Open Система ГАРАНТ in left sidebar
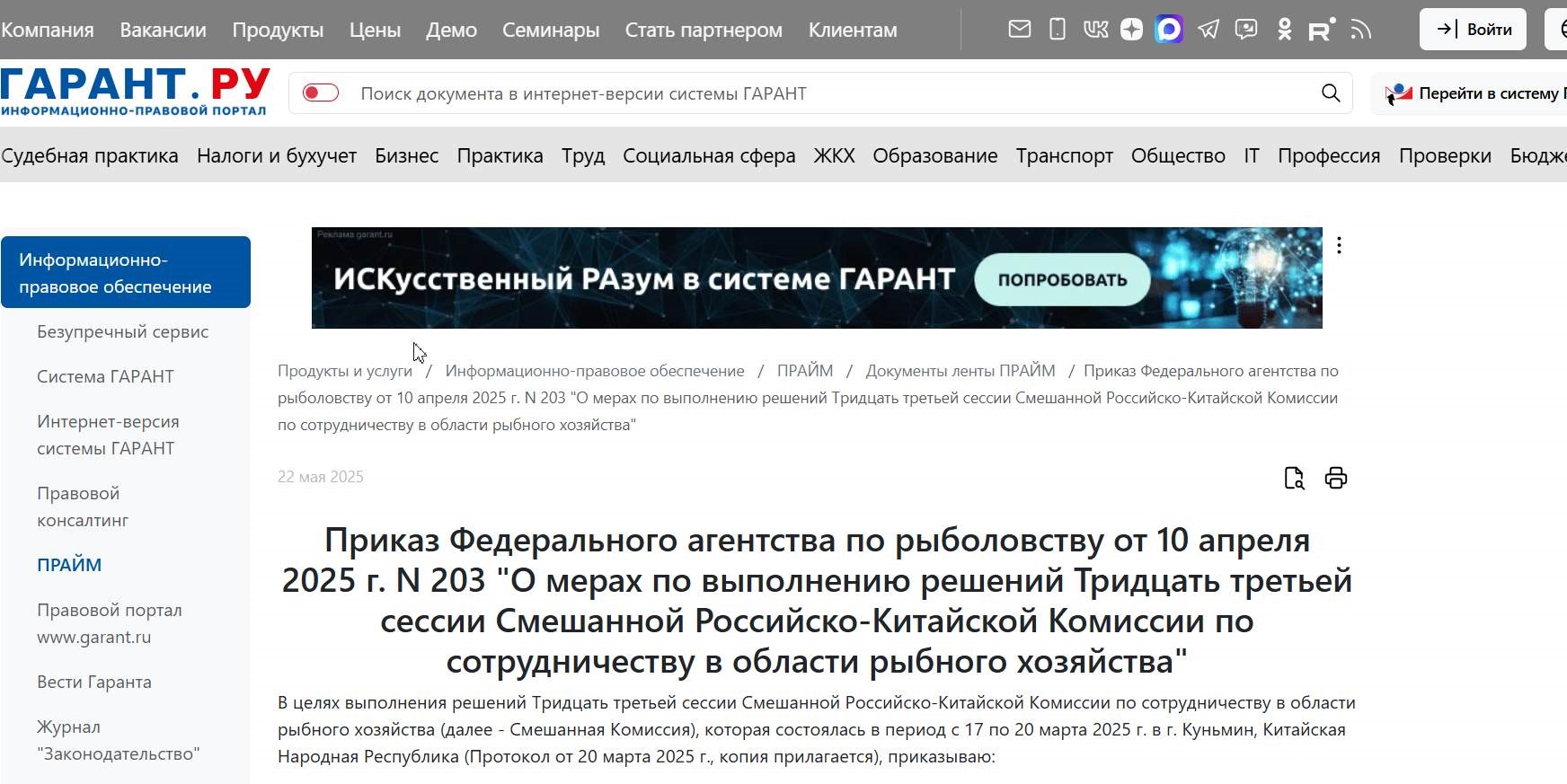The height and width of the screenshot is (784, 1567). coord(105,376)
